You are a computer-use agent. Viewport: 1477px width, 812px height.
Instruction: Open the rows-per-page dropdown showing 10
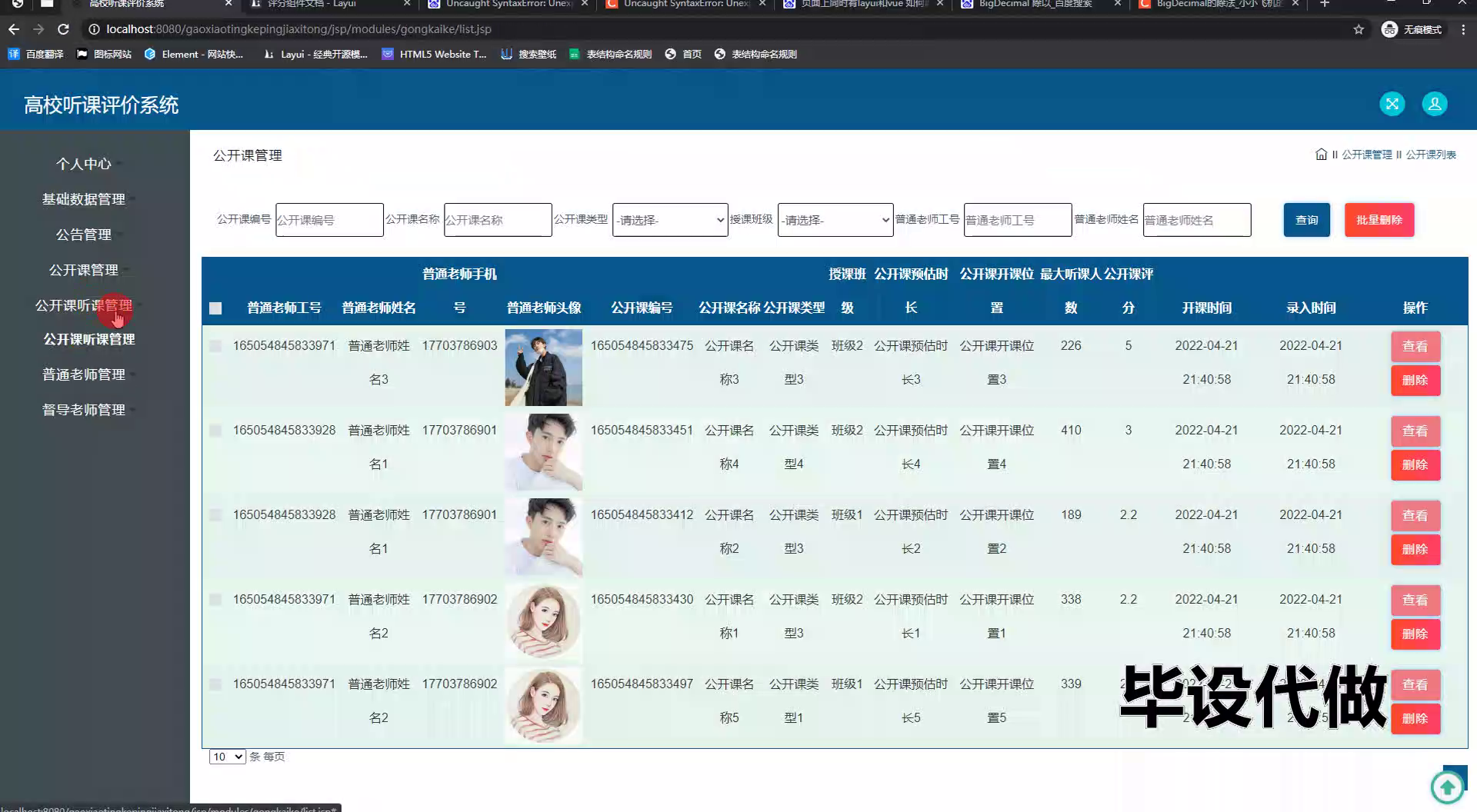click(228, 757)
